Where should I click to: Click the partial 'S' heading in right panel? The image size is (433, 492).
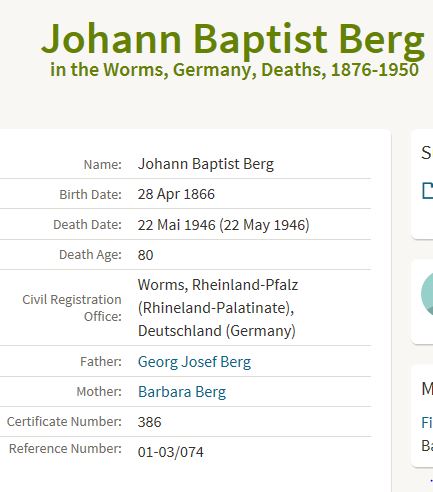(x=427, y=153)
